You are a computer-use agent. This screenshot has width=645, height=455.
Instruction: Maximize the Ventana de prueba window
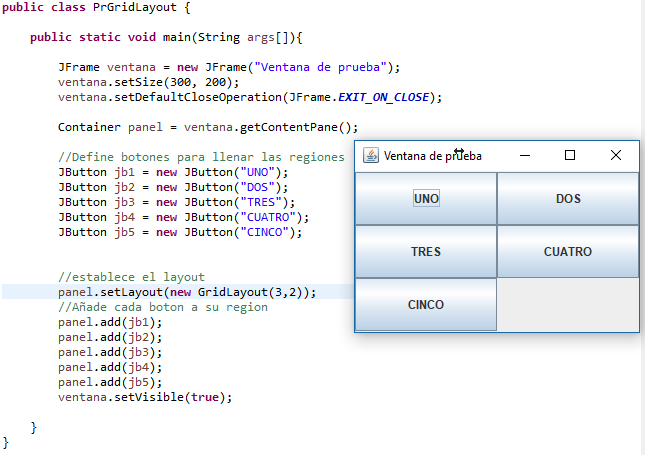tap(570, 156)
